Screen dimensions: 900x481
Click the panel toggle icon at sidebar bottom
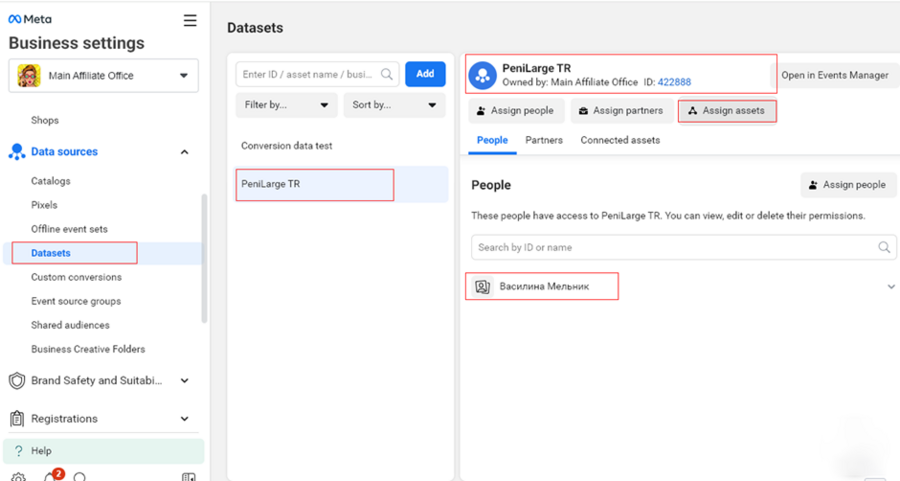(x=188, y=477)
